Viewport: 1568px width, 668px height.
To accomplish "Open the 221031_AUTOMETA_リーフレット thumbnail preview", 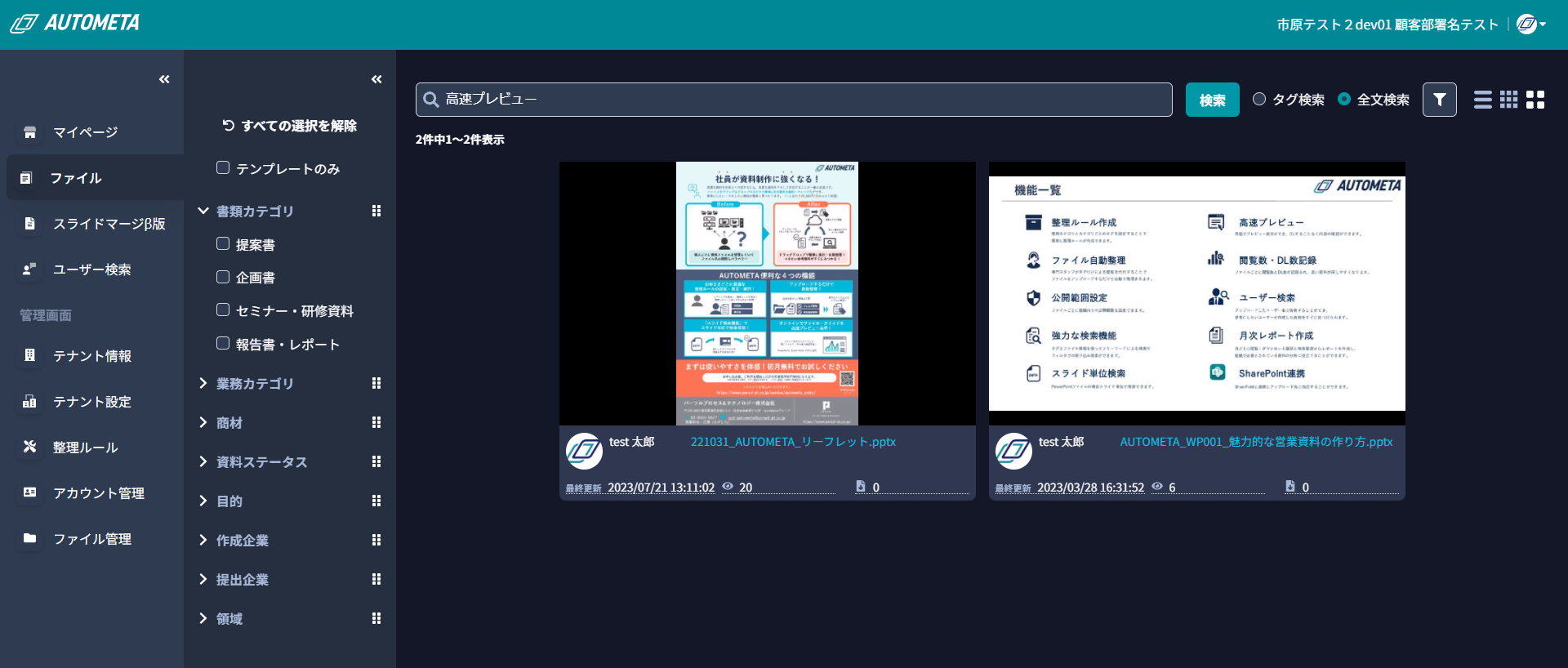I will (768, 293).
